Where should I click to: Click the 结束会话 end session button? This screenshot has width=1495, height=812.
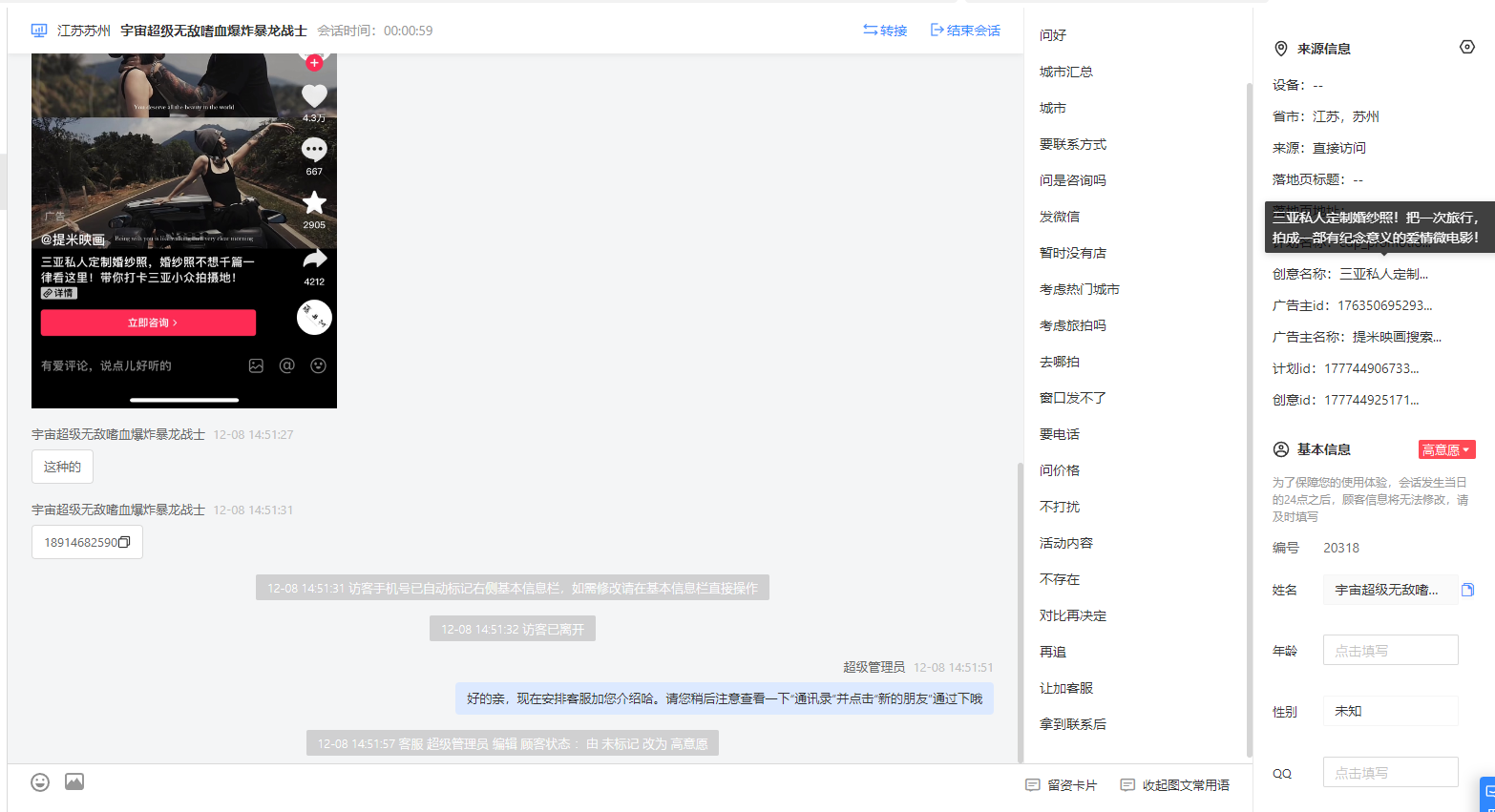click(x=965, y=31)
